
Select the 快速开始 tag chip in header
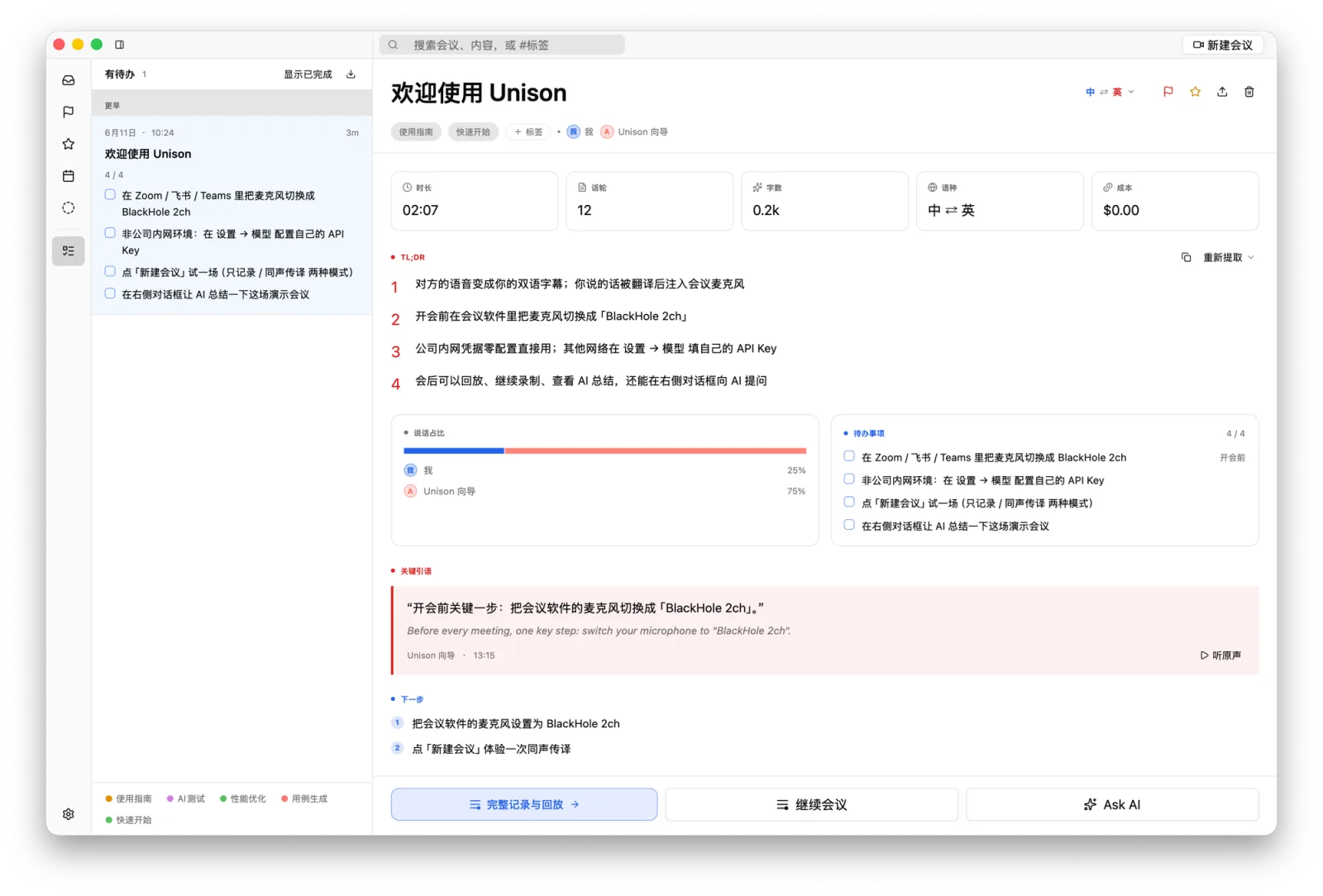point(473,131)
